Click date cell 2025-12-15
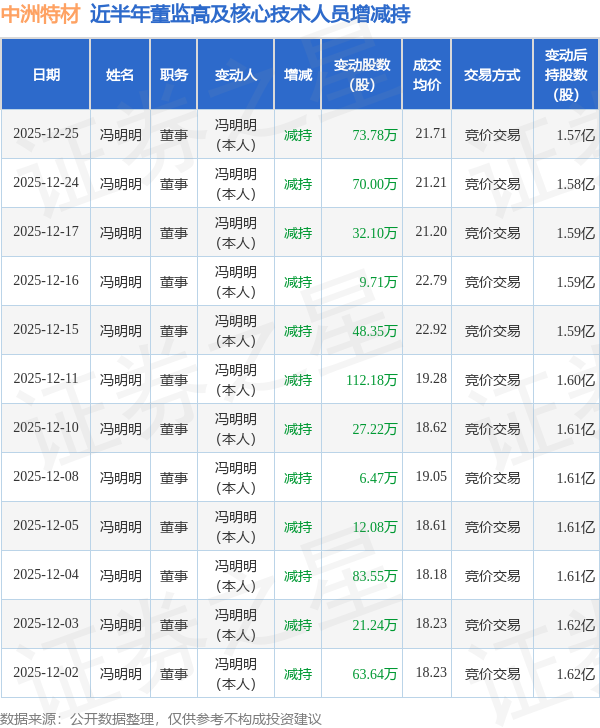Image resolution: width=600 pixels, height=728 pixels. [46, 330]
